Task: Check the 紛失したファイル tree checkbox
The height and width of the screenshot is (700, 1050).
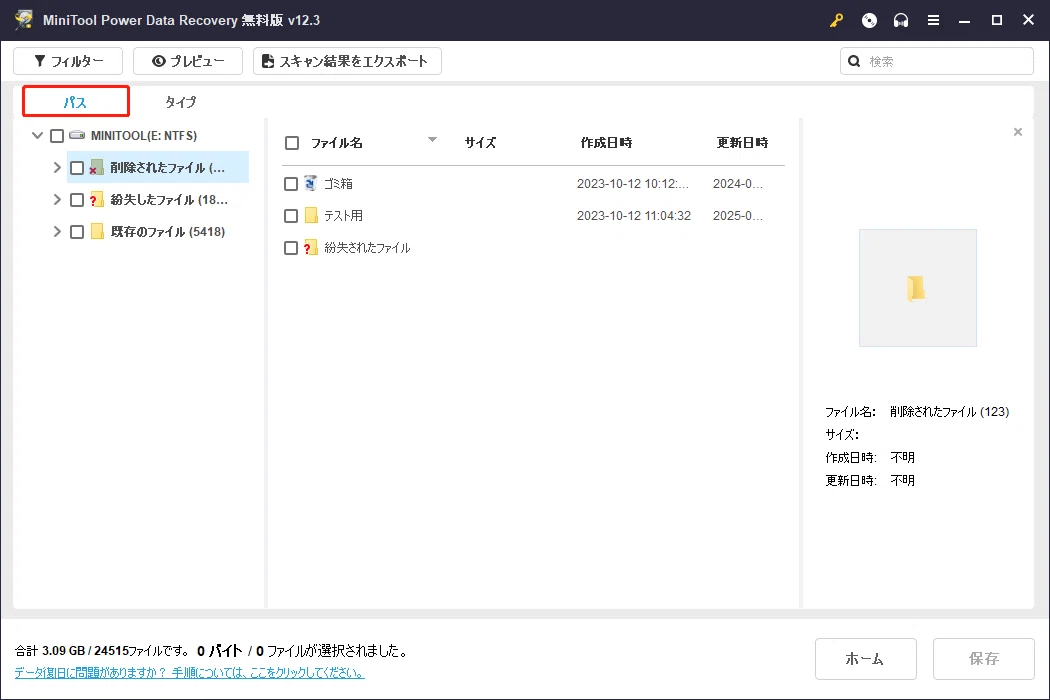Action: click(77, 200)
